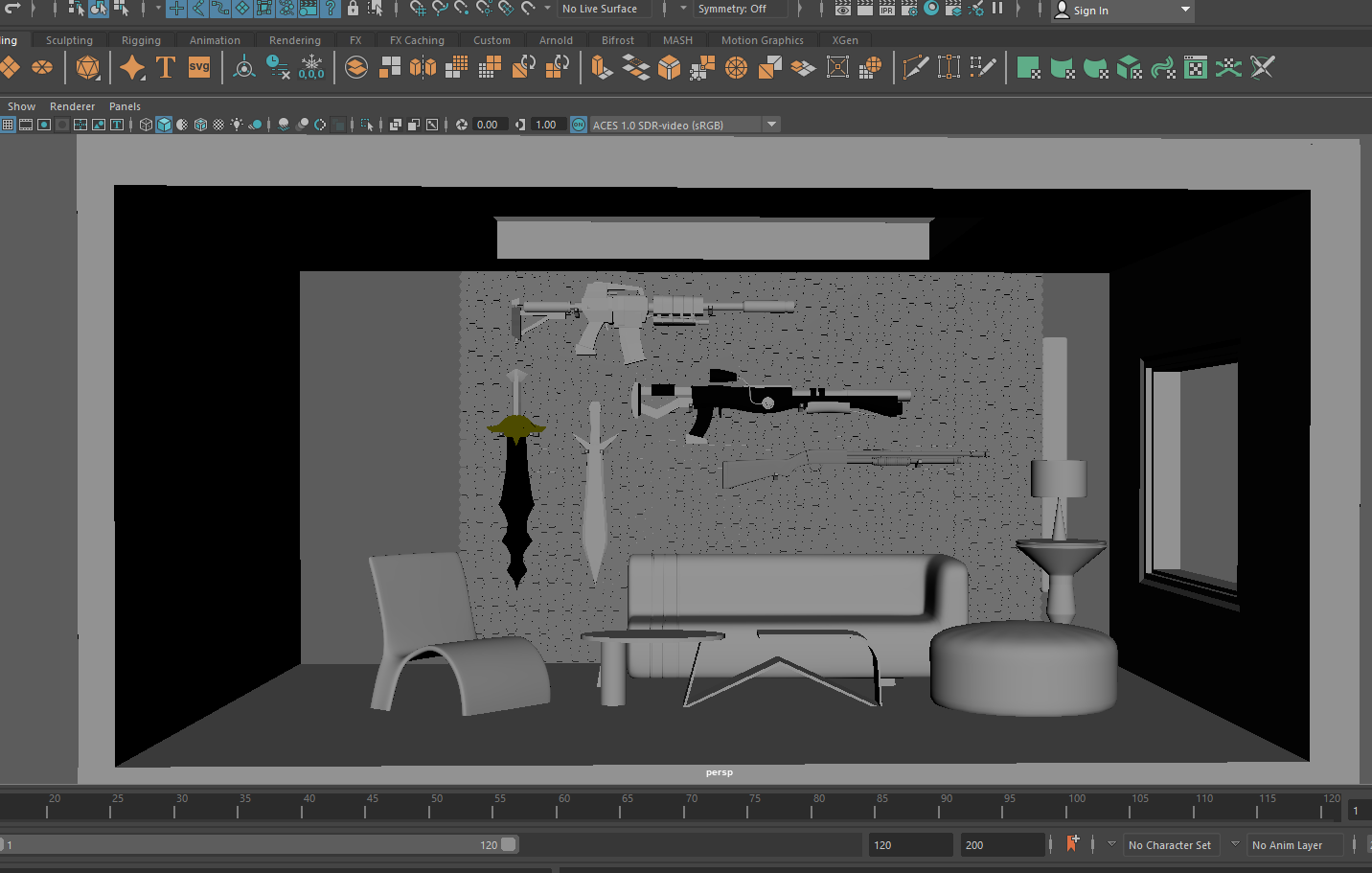Pause Viewport 2.0 update icon
The image size is (1372, 873).
click(x=997, y=9)
